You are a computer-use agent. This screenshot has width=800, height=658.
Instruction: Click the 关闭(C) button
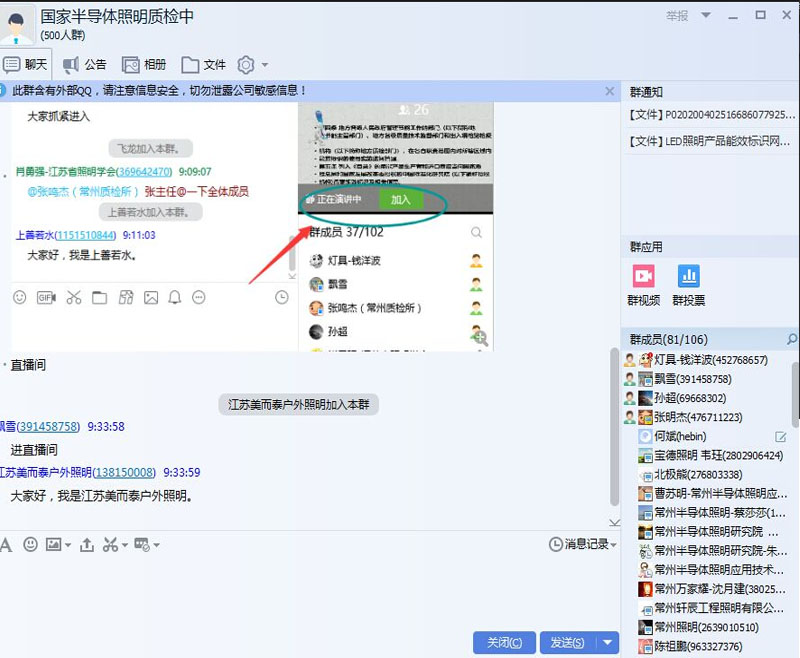504,643
